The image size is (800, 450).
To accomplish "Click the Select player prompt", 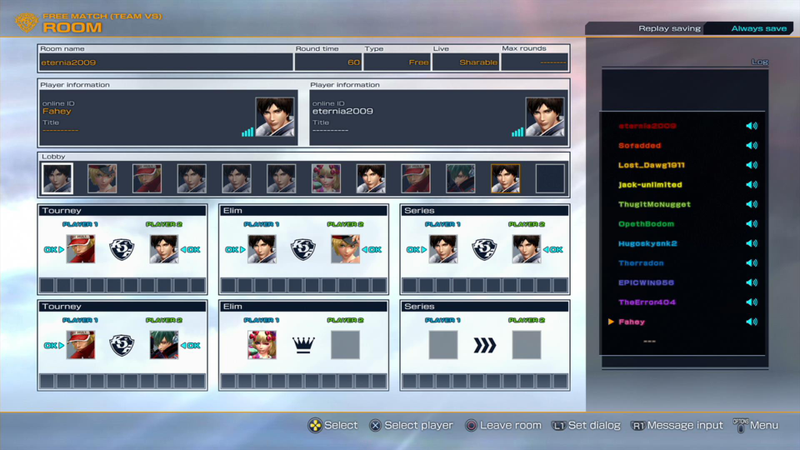I will (411, 425).
